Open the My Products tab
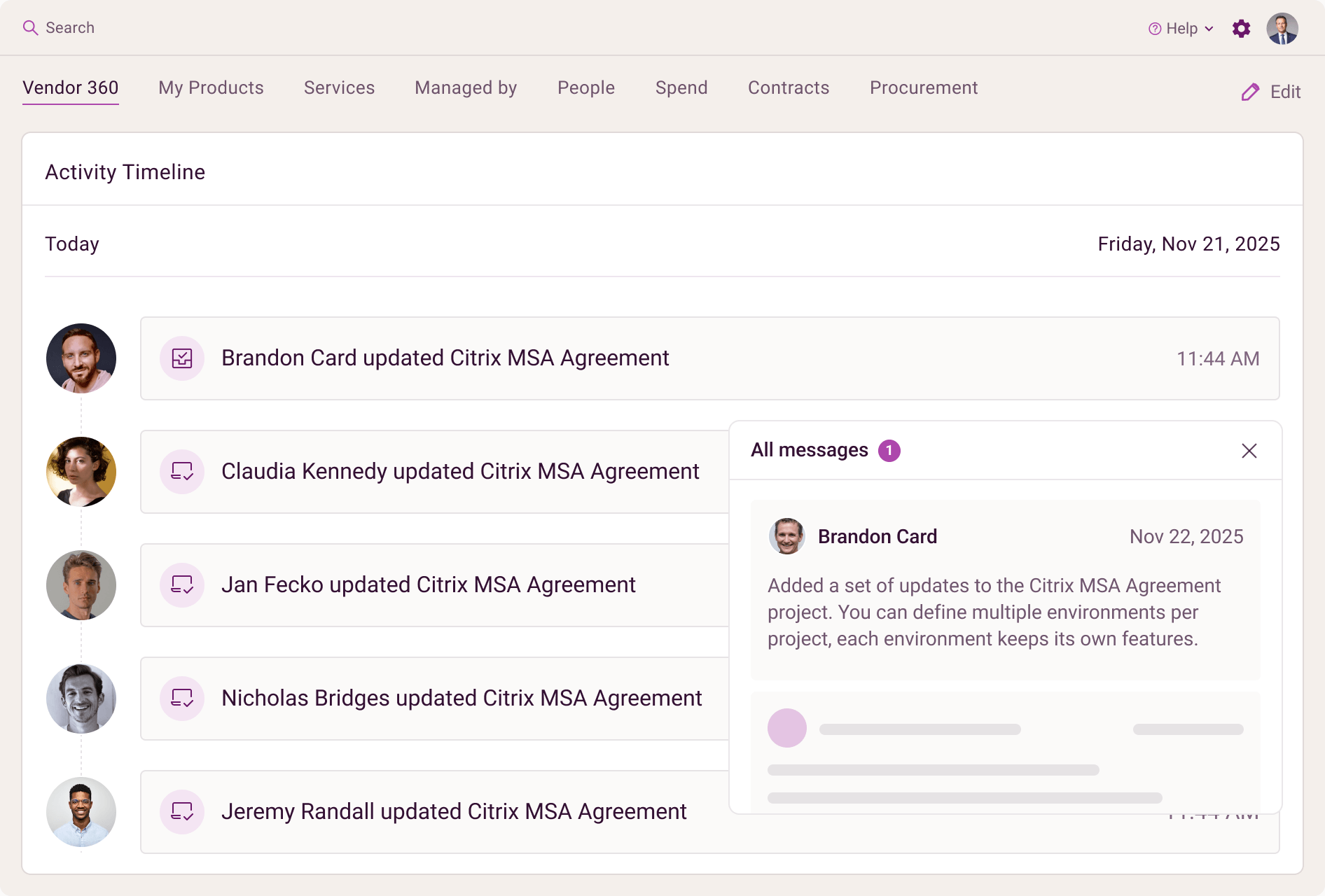Viewport: 1325px width, 896px height. [x=211, y=87]
